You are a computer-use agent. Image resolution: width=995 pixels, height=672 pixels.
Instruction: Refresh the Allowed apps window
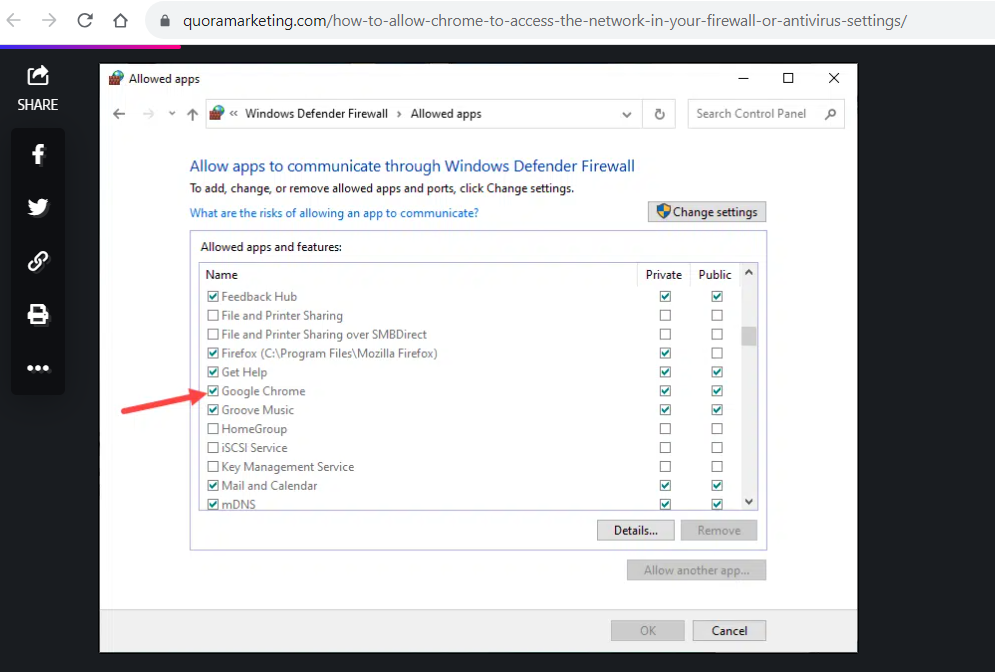(659, 114)
